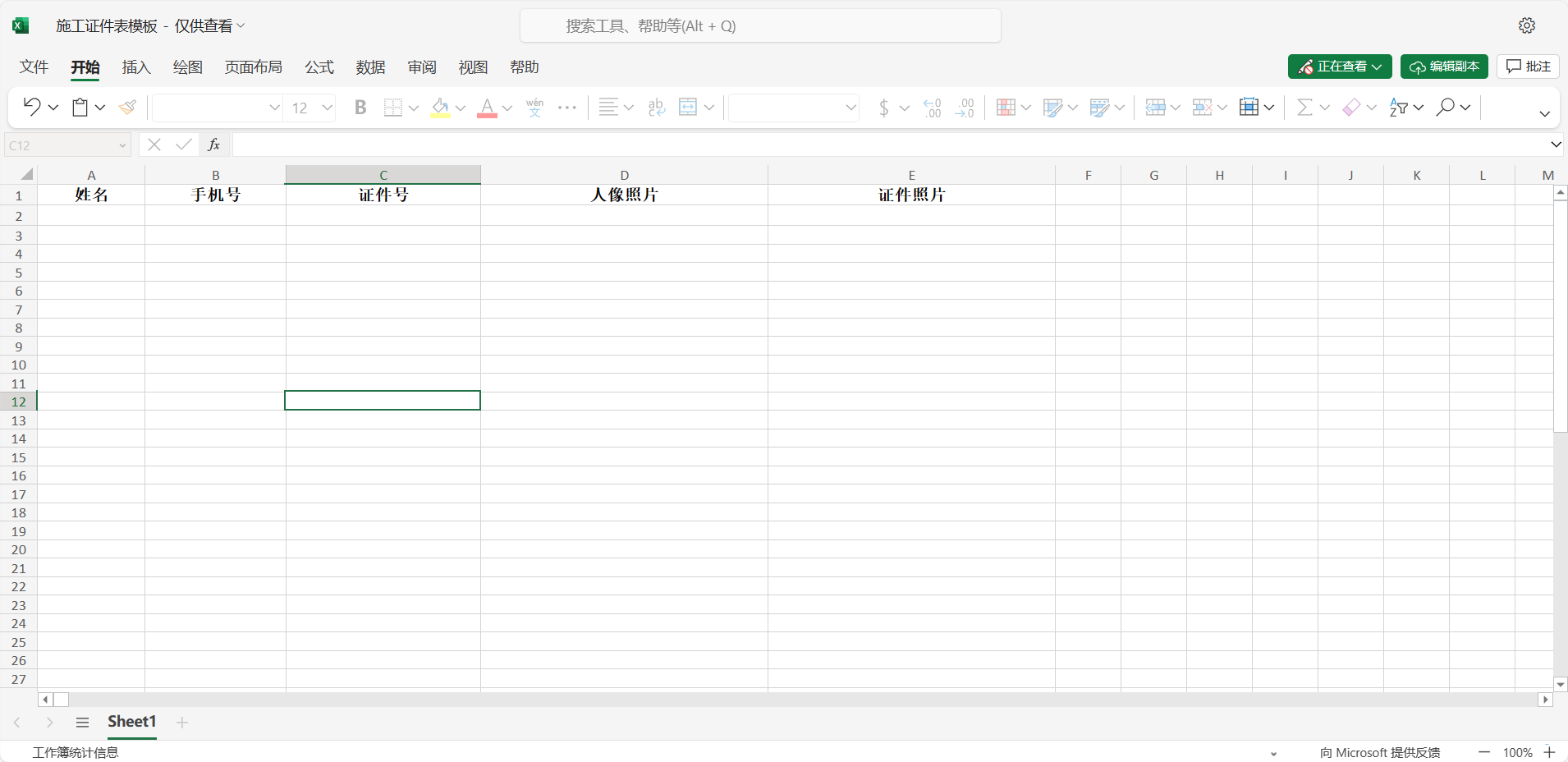Apply the yellow fill color
Image resolution: width=1568 pixels, height=762 pixels.
point(441,107)
